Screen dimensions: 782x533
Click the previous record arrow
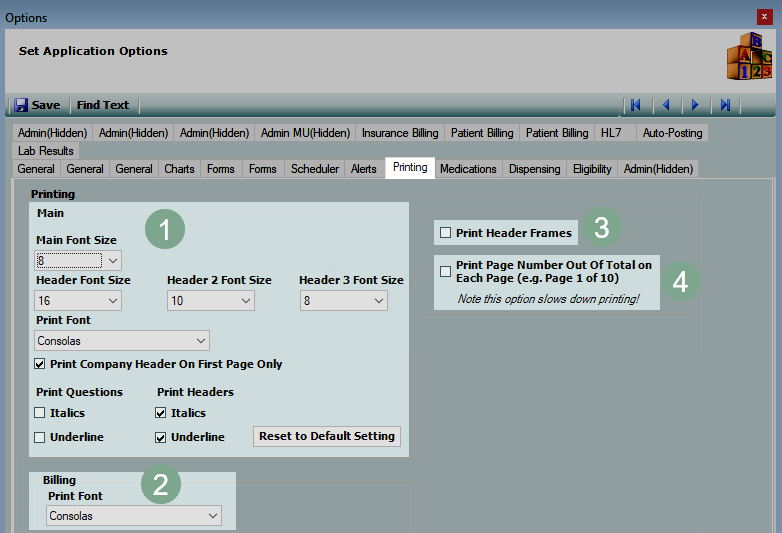pos(665,105)
